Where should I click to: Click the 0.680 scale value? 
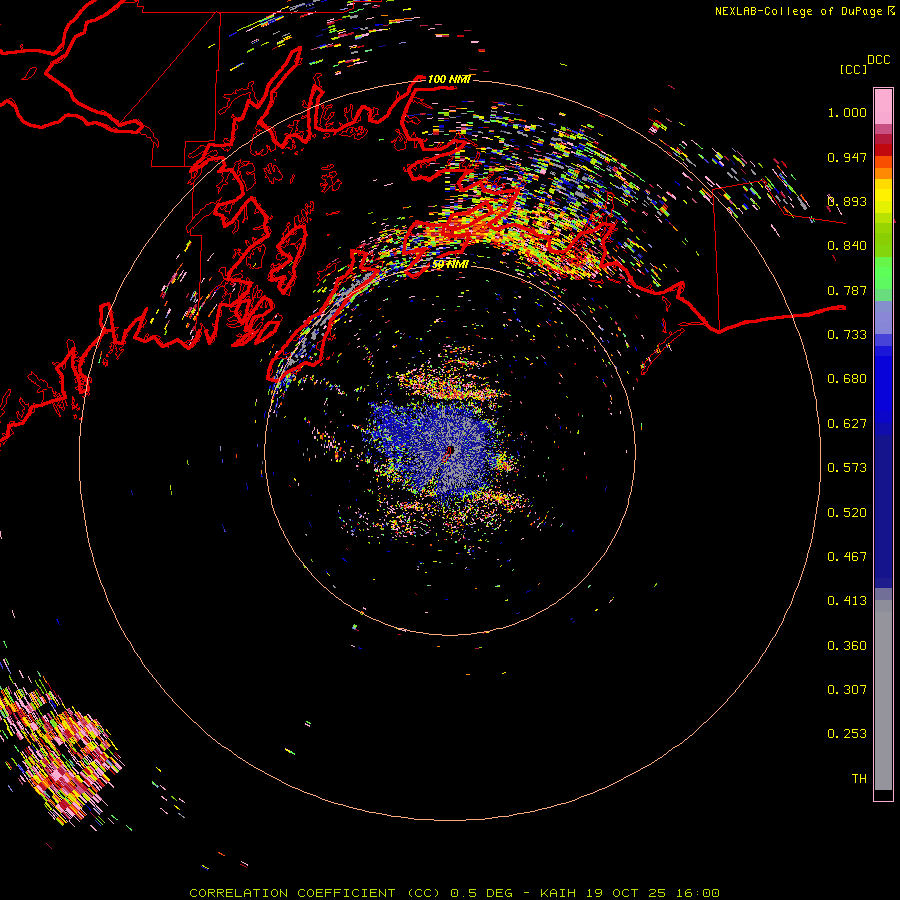tap(847, 379)
